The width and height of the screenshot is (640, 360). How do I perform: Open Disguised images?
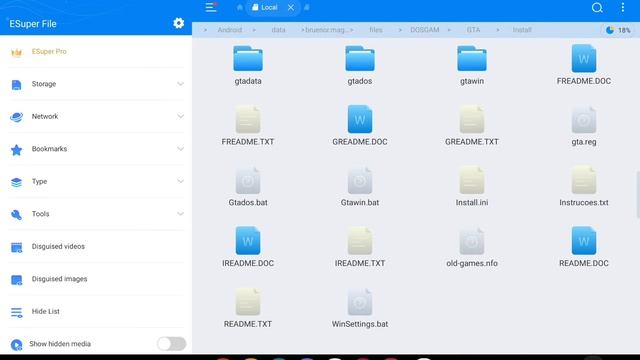(96, 279)
